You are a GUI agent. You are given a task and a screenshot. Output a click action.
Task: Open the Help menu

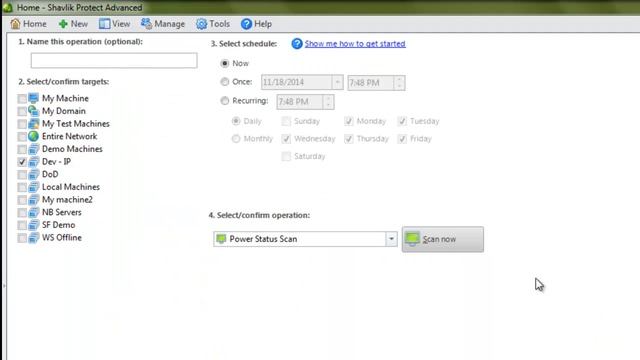pyautogui.click(x=256, y=24)
